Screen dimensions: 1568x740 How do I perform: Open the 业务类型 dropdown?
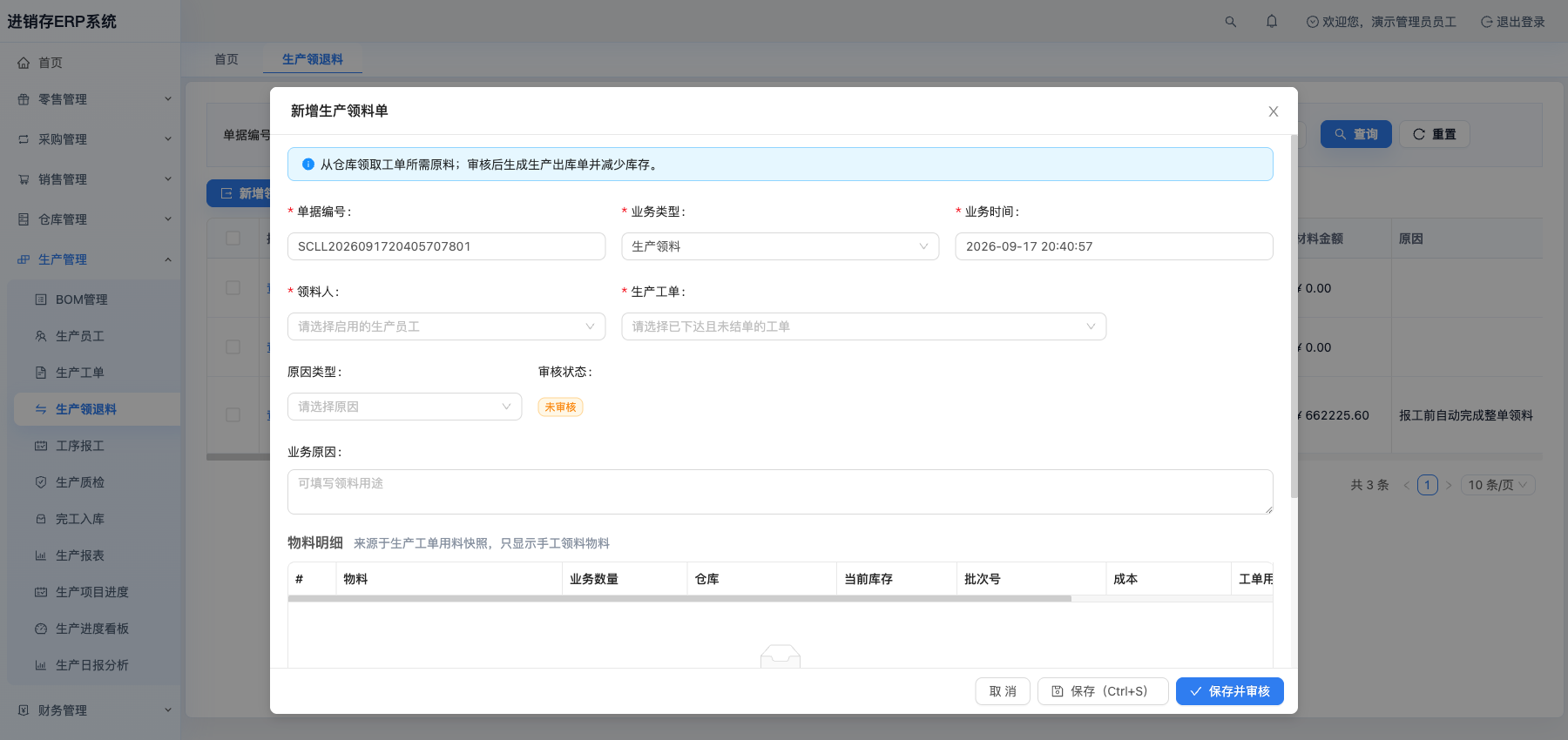781,246
